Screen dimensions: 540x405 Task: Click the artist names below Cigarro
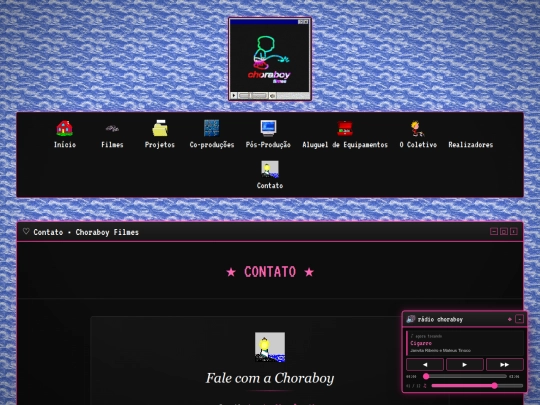(440, 350)
